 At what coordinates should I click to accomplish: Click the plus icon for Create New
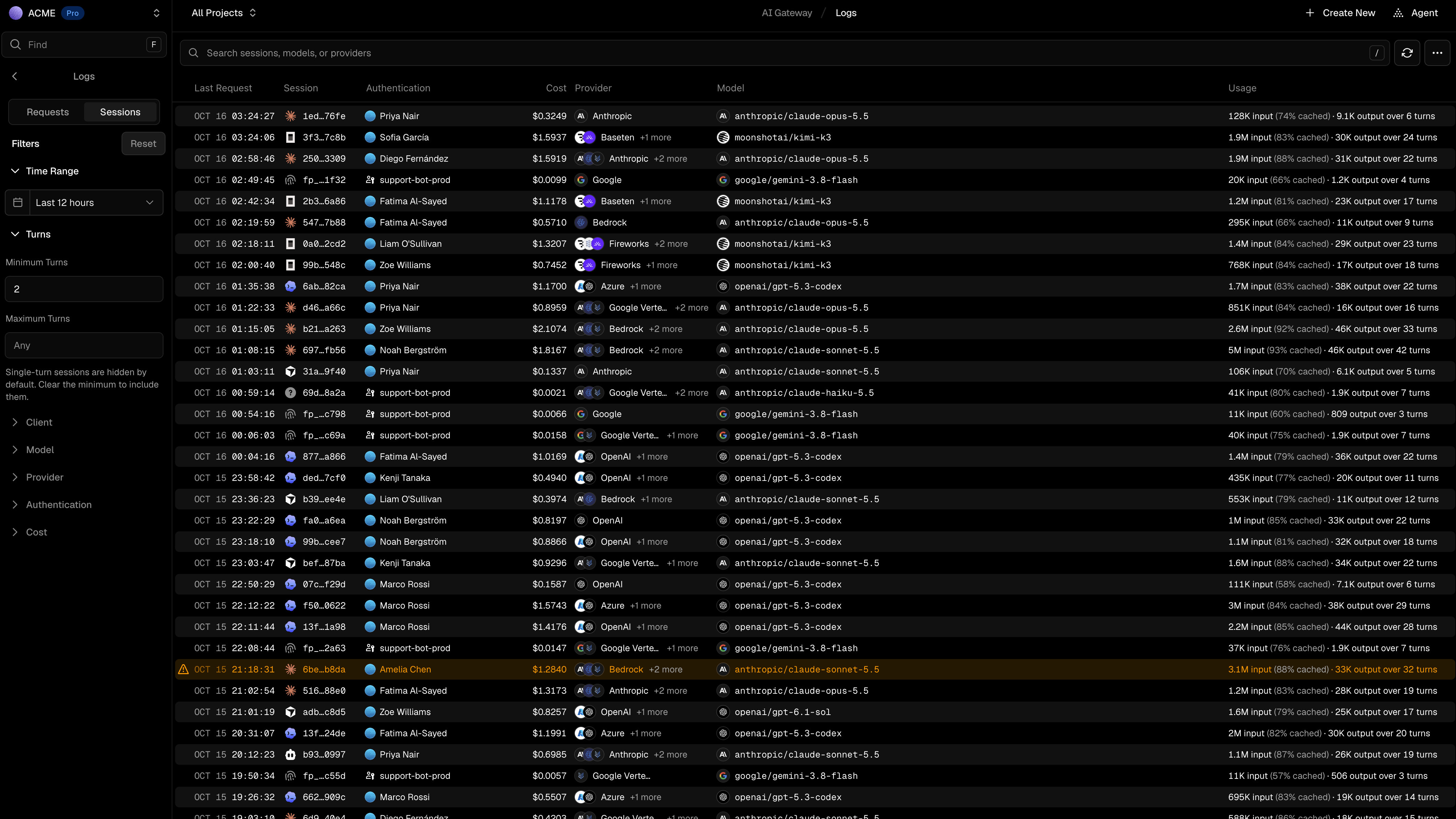click(1310, 13)
